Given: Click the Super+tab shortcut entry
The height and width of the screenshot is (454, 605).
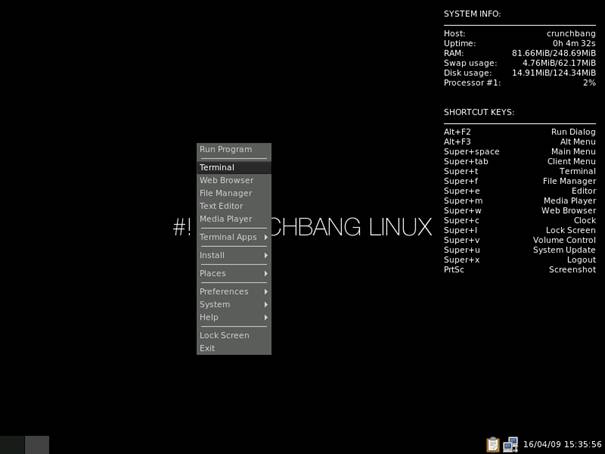Looking at the screenshot, I should click(466, 161).
